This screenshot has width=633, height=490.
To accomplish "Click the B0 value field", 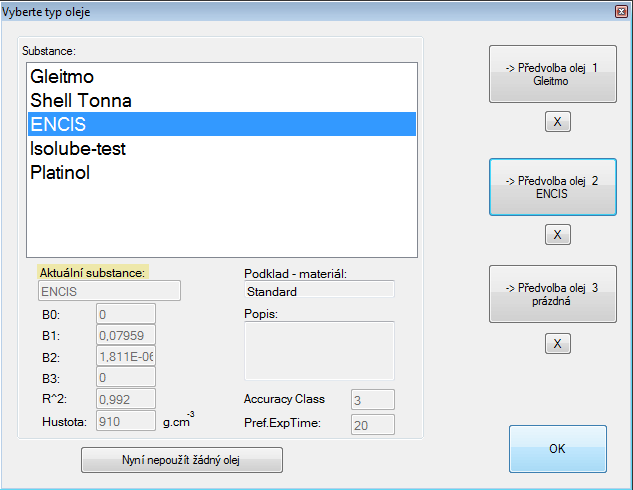I will coord(126,314).
